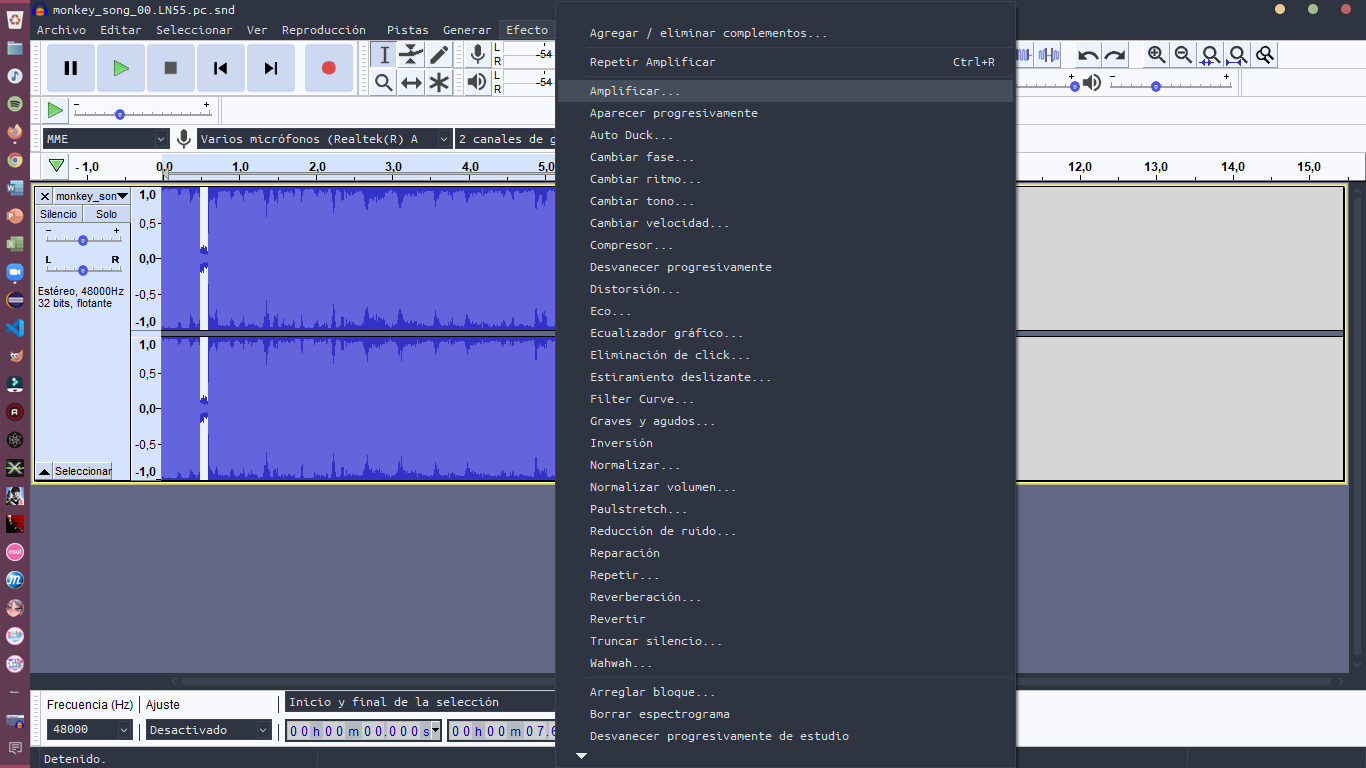1366x768 pixels.
Task: Choose Normalizar... effect
Action: click(785, 465)
